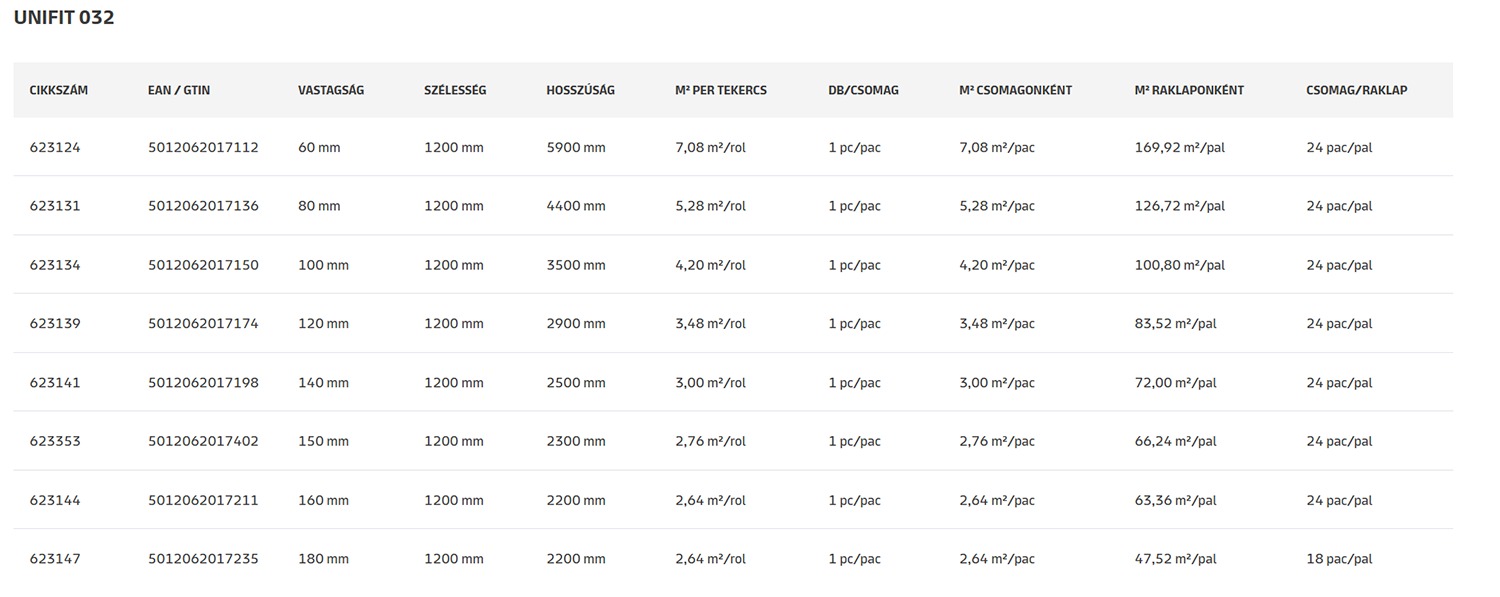Click the 66,24 m²/pal value

(1176, 441)
